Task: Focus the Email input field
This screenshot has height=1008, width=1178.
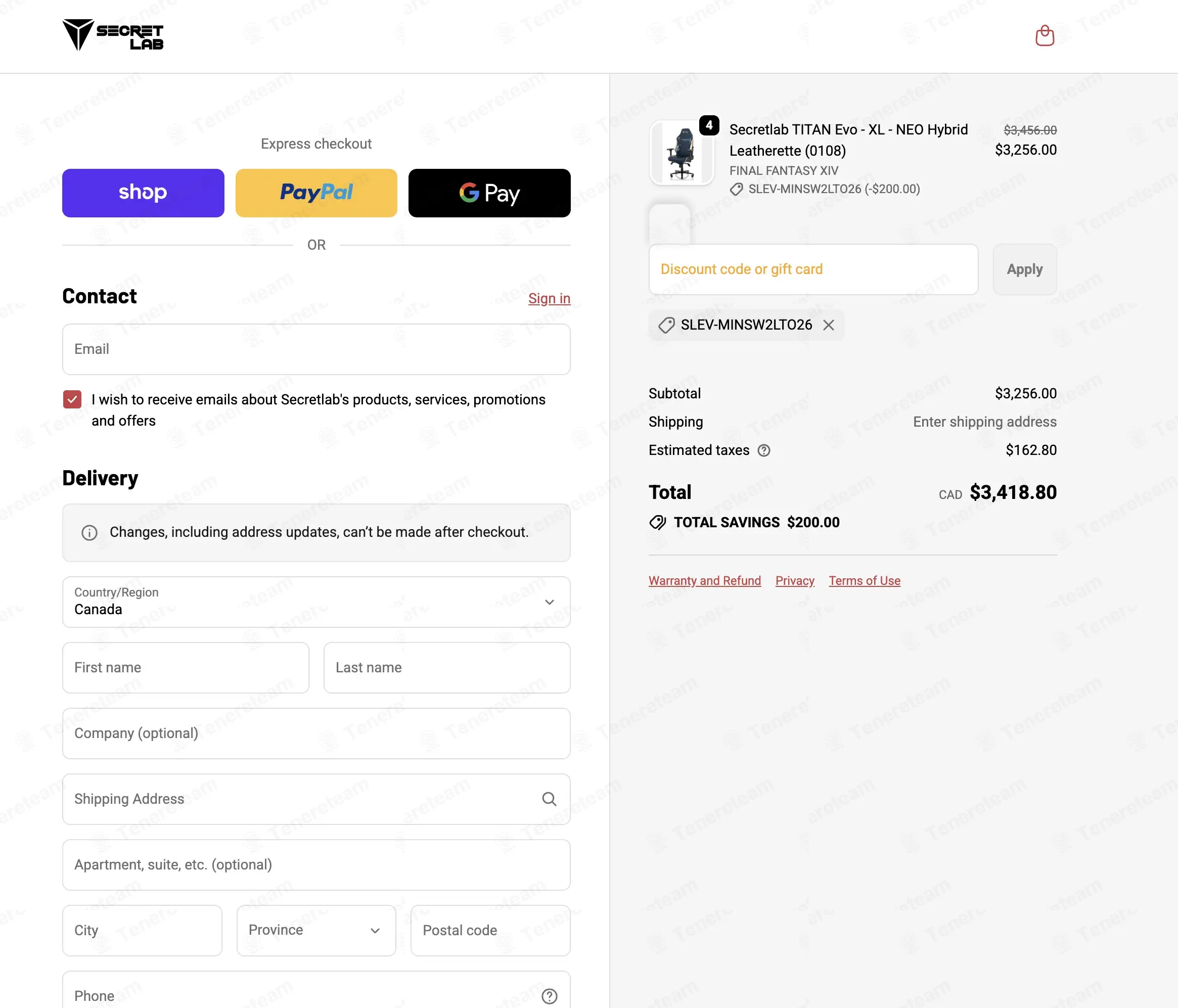Action: (x=316, y=350)
